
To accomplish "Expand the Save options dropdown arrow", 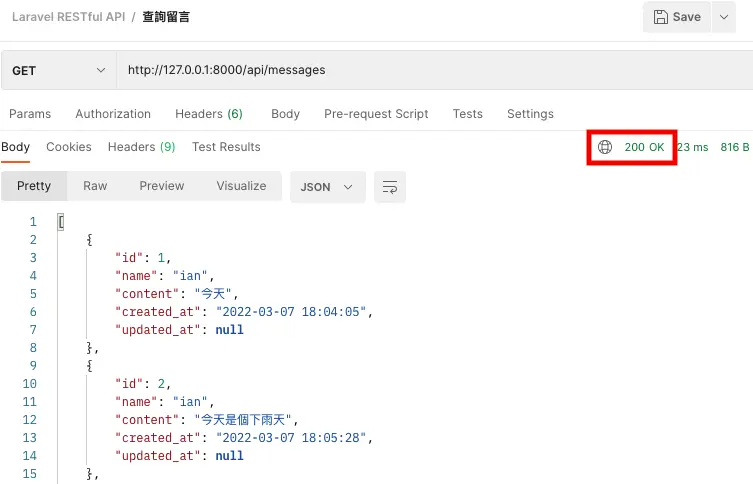I will [724, 17].
